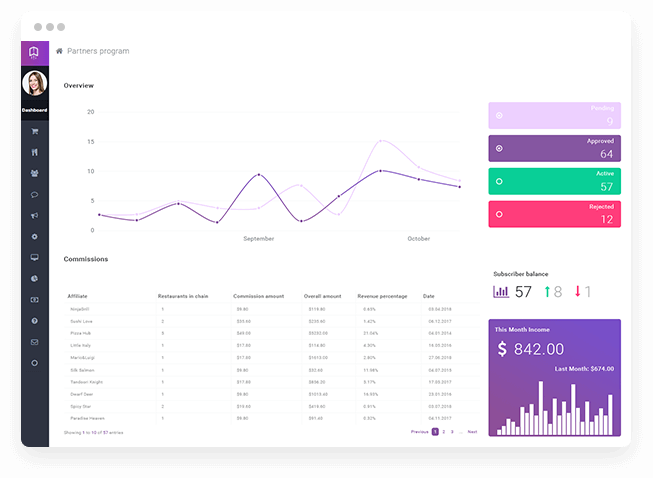Open the Dashboard sidebar menu item
The height and width of the screenshot is (478, 653).
[34, 109]
